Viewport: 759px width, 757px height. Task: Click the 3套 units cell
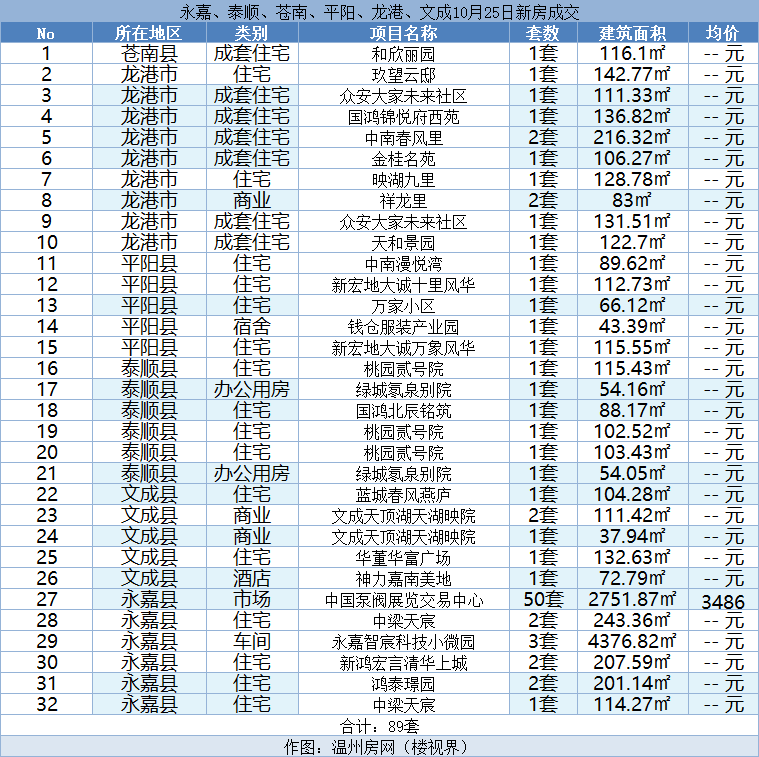[x=543, y=641]
